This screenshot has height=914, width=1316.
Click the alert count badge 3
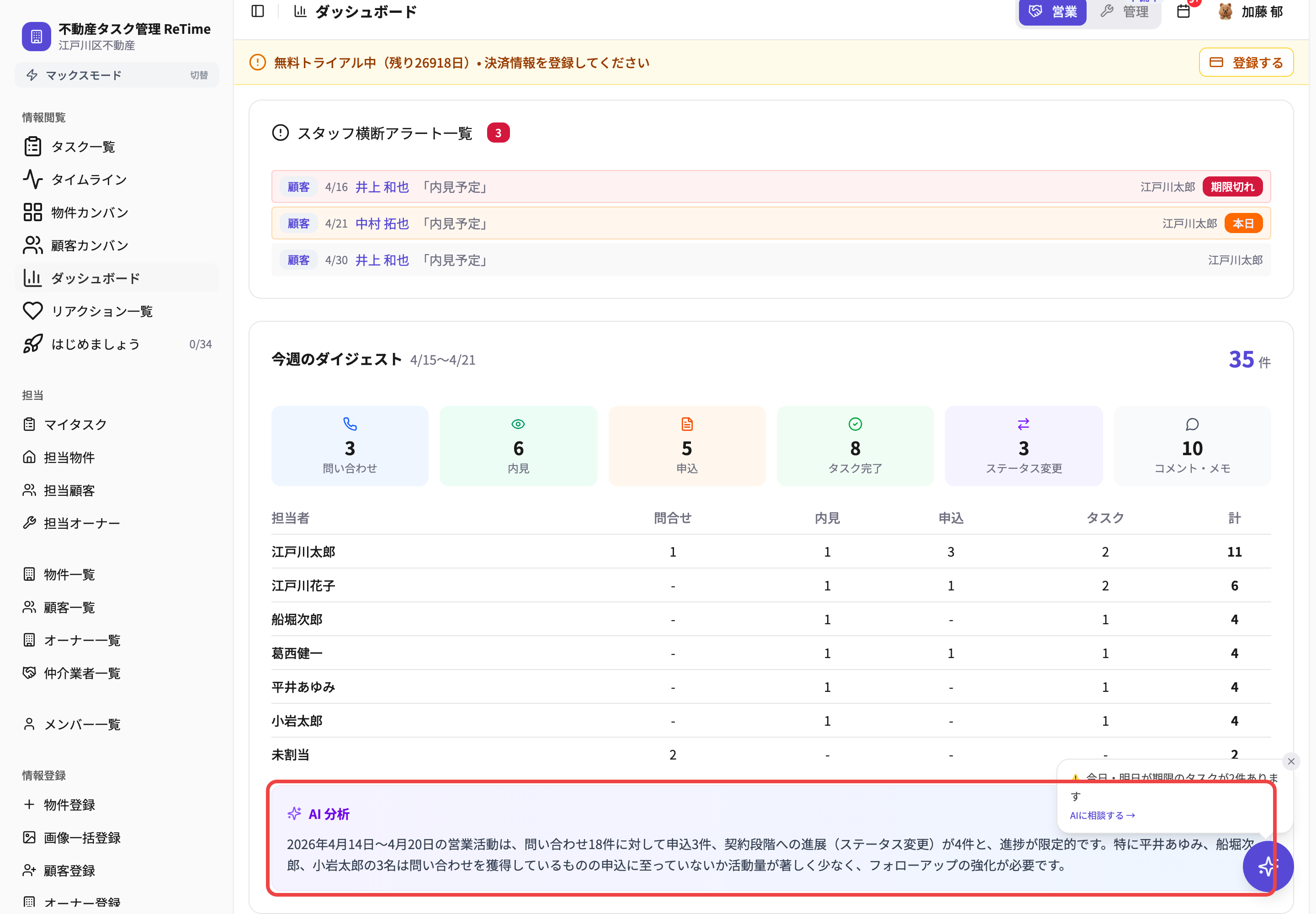[498, 133]
